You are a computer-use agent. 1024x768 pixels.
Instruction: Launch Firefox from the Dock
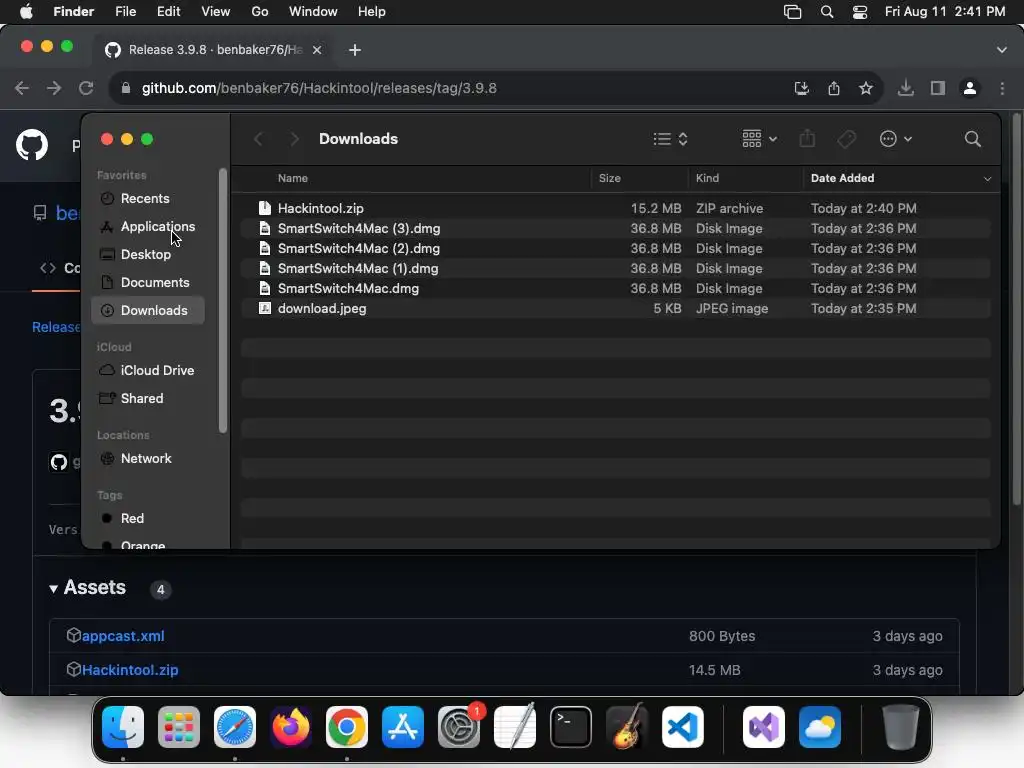click(291, 727)
